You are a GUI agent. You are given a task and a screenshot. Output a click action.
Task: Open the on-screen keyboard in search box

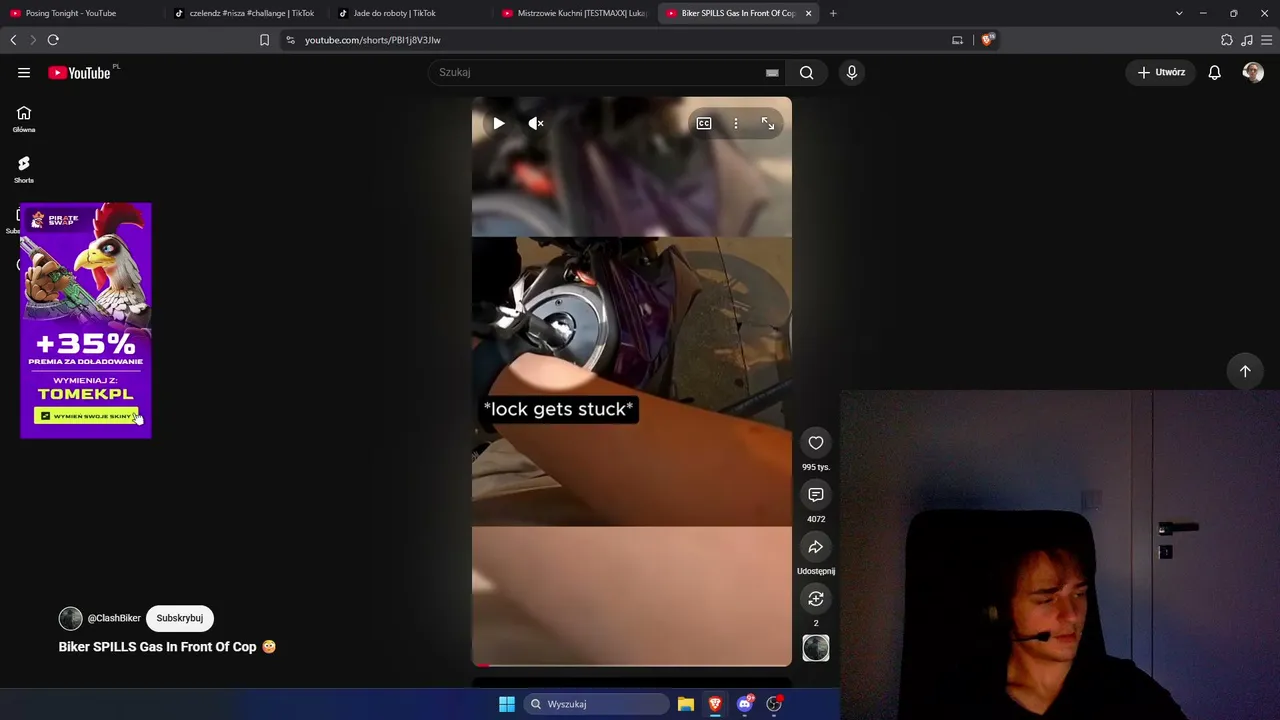coord(772,72)
